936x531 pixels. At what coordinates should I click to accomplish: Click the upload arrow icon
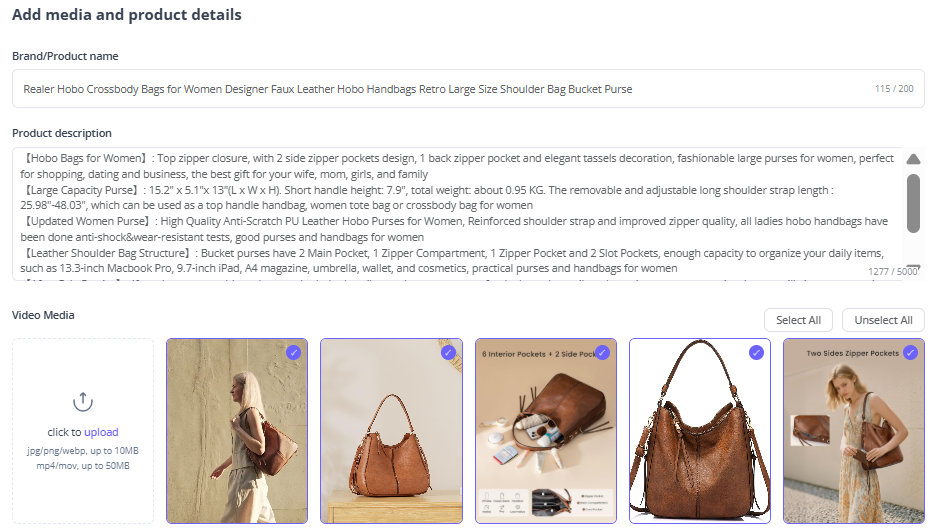coord(83,402)
